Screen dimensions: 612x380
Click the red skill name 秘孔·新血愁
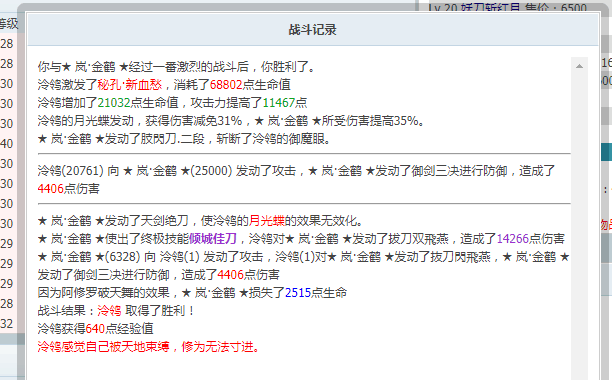pyautogui.click(x=130, y=85)
